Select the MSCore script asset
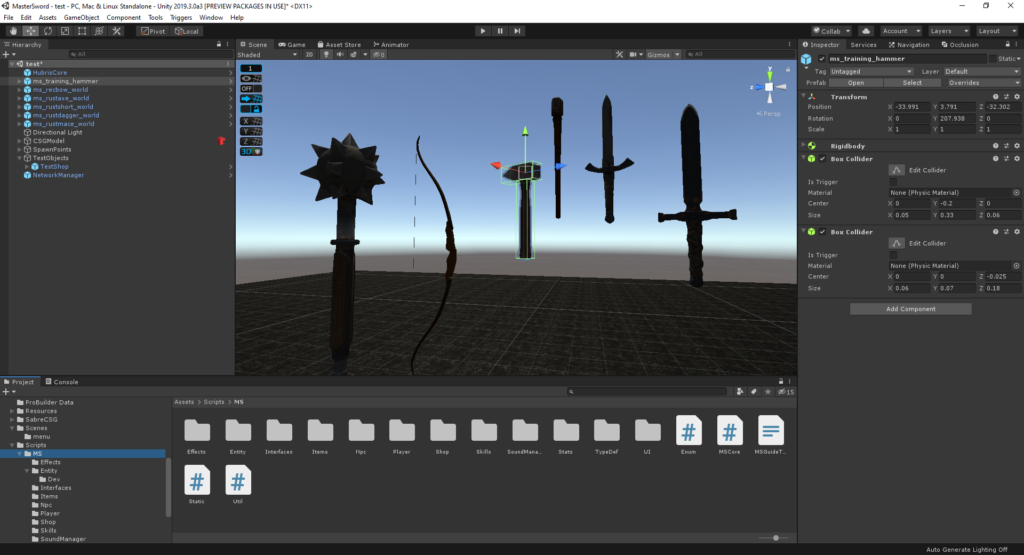 pyautogui.click(x=729, y=431)
